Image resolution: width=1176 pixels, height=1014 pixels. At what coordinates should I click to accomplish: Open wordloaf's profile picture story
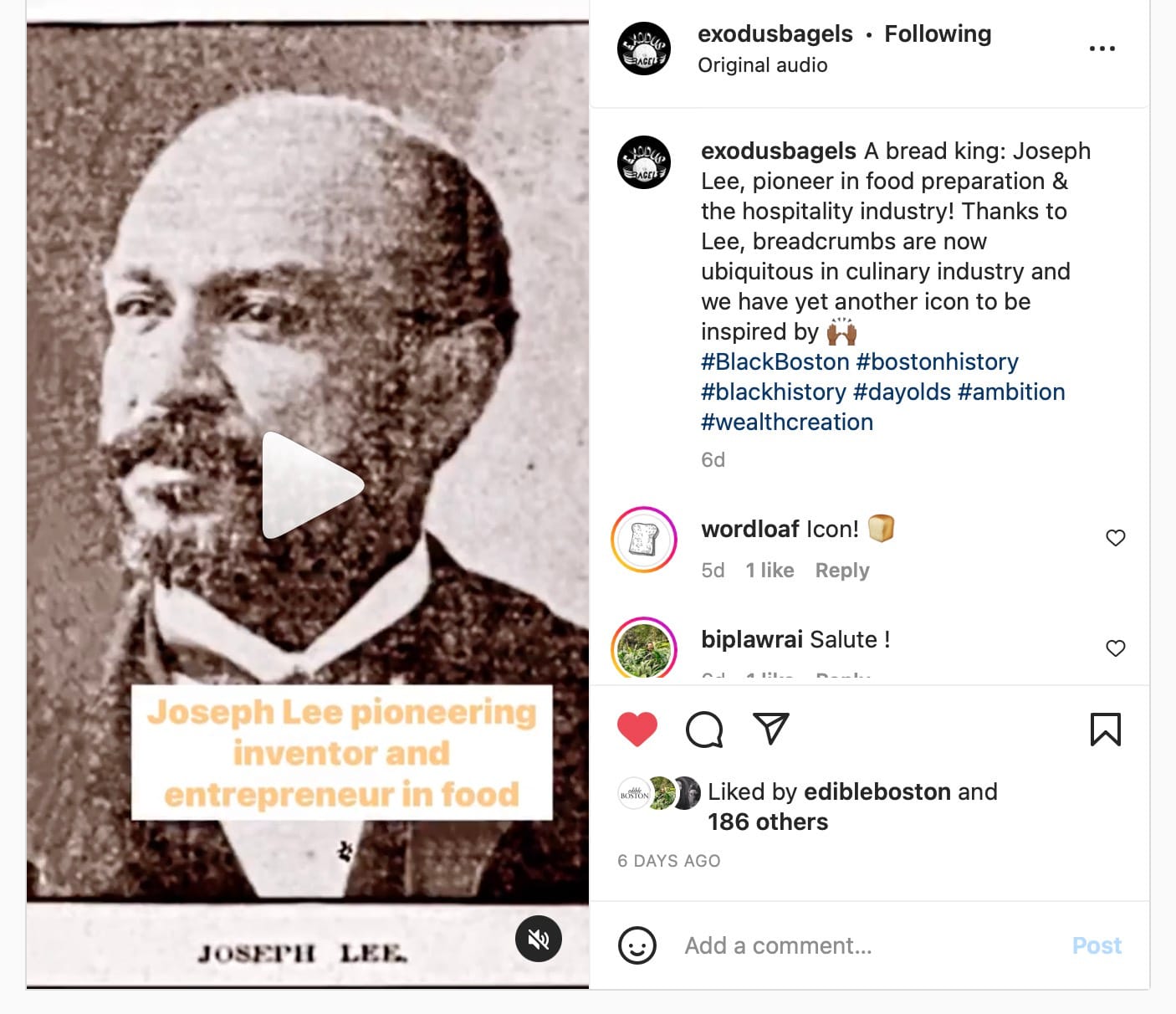644,540
